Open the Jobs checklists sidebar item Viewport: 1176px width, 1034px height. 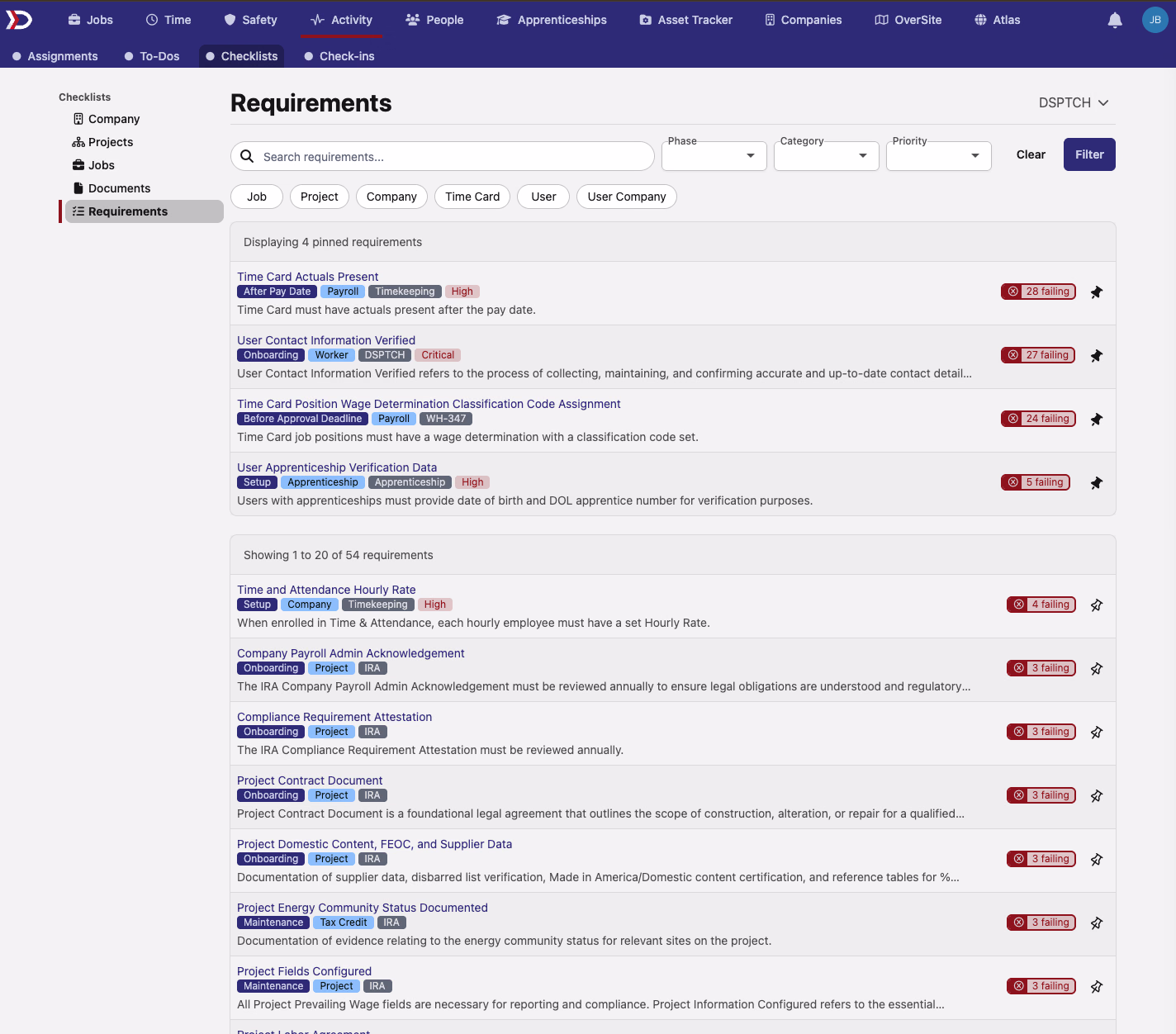click(x=93, y=165)
